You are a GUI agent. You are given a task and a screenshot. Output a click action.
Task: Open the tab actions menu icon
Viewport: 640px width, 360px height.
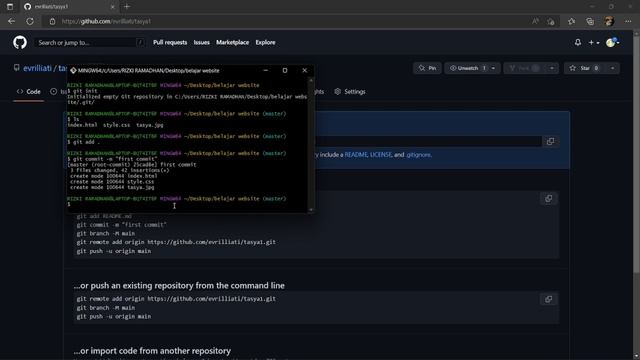coord(10,7)
